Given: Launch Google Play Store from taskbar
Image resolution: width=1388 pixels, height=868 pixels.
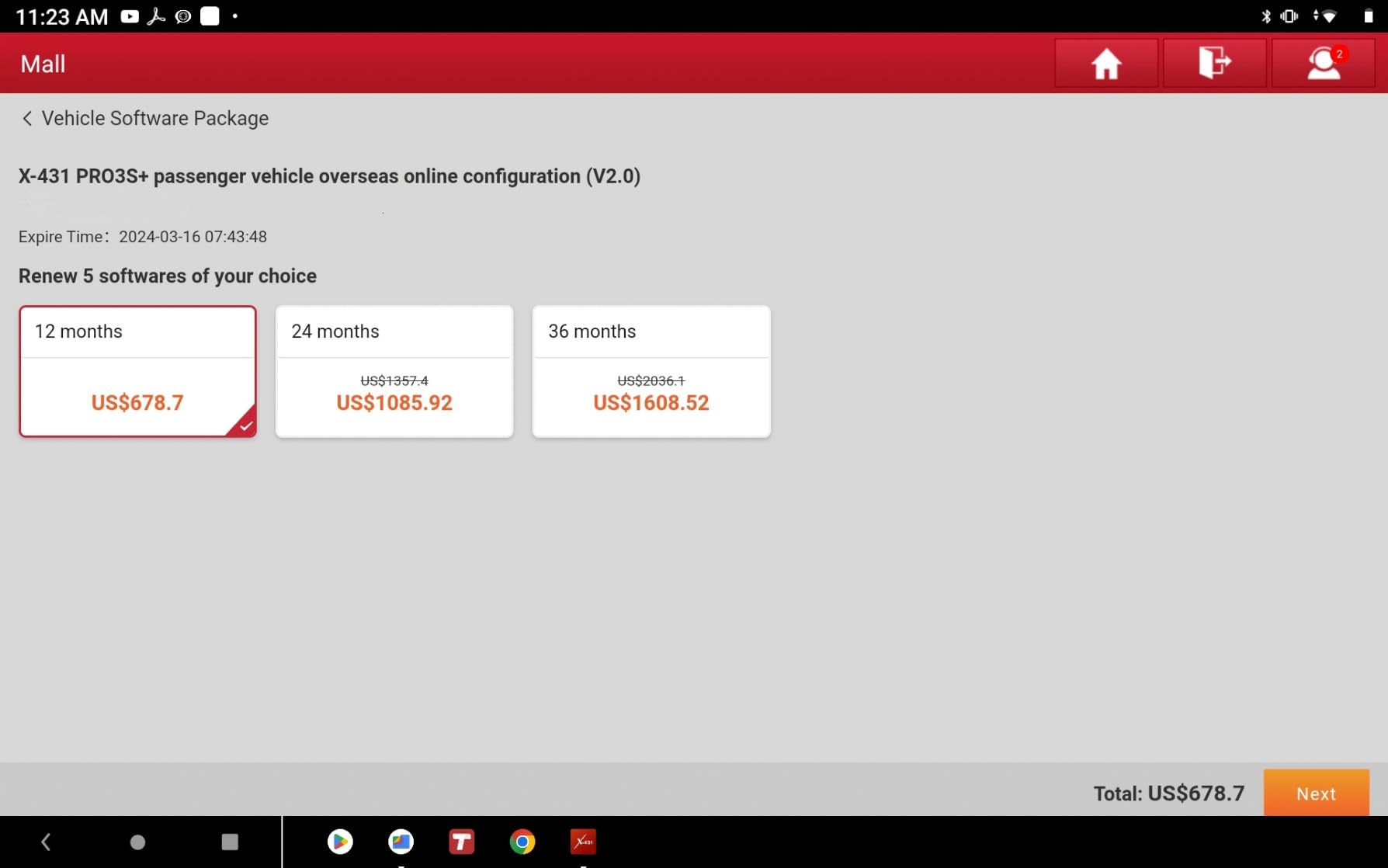Looking at the screenshot, I should pos(340,842).
